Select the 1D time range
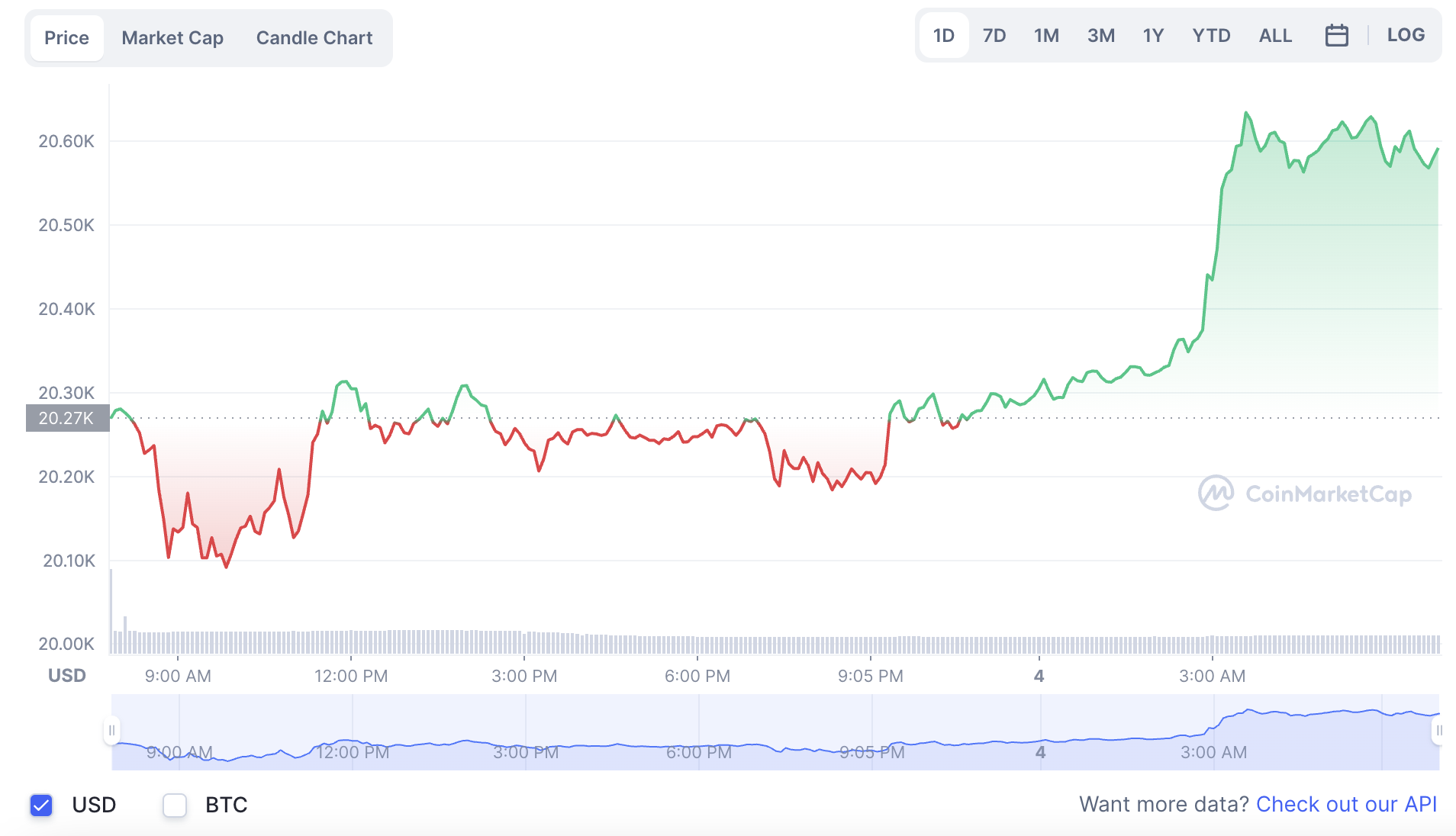This screenshot has height=836, width=1456. point(943,36)
